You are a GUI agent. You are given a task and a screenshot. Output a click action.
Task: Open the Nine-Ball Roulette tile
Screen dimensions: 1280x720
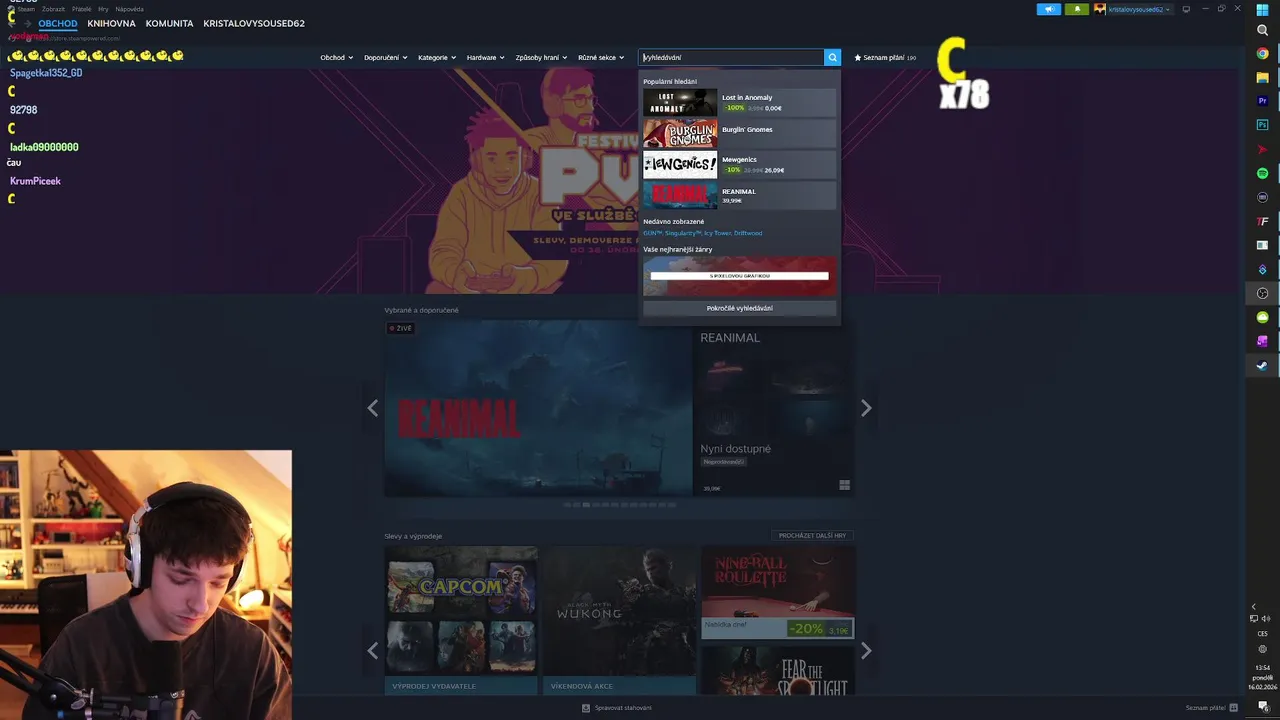tap(778, 592)
